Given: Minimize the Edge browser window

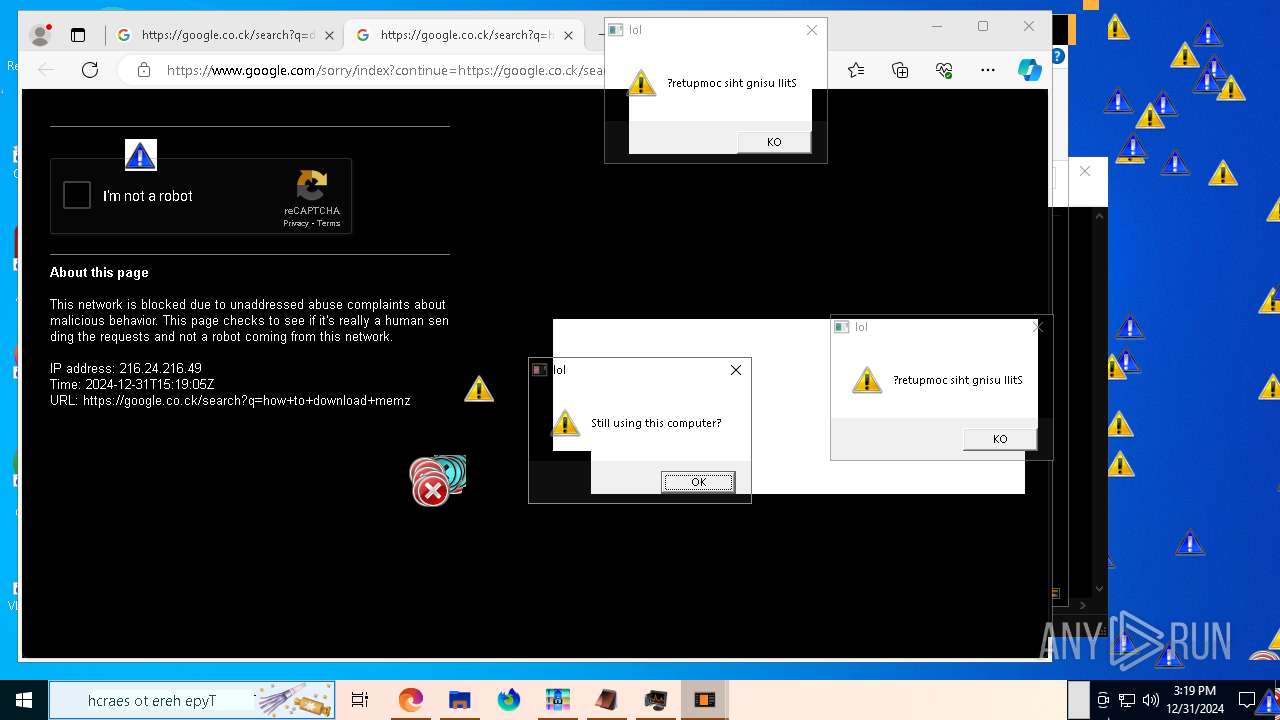Looking at the screenshot, I should point(937,26).
